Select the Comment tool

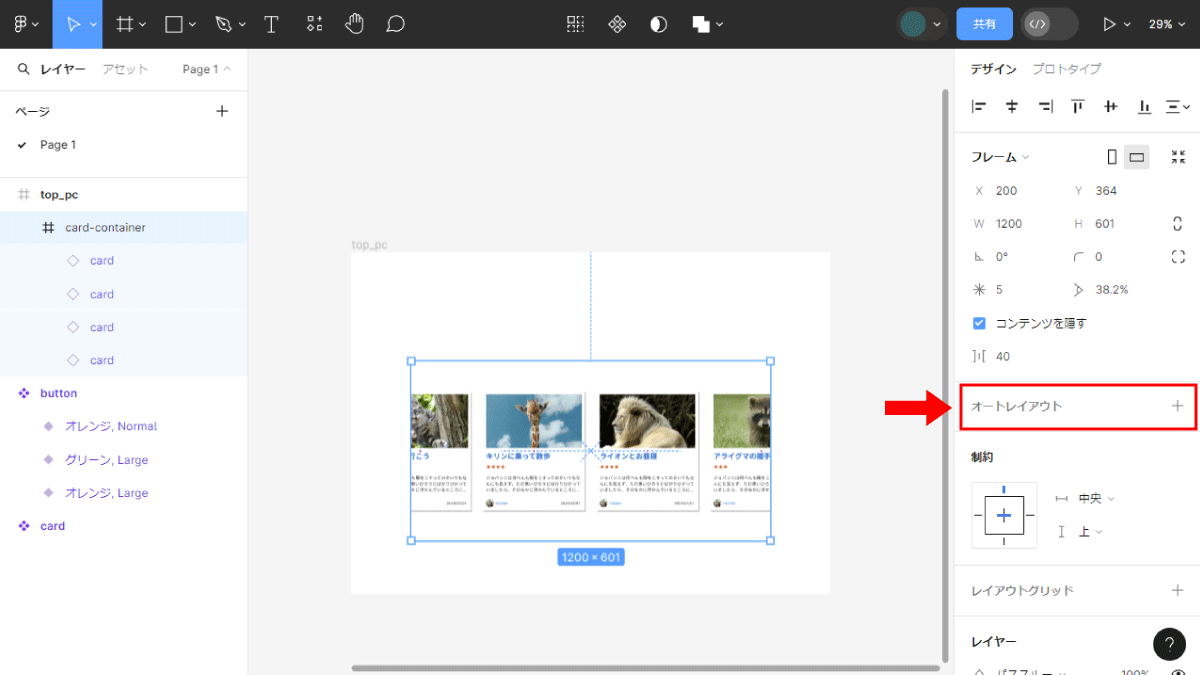click(x=396, y=24)
